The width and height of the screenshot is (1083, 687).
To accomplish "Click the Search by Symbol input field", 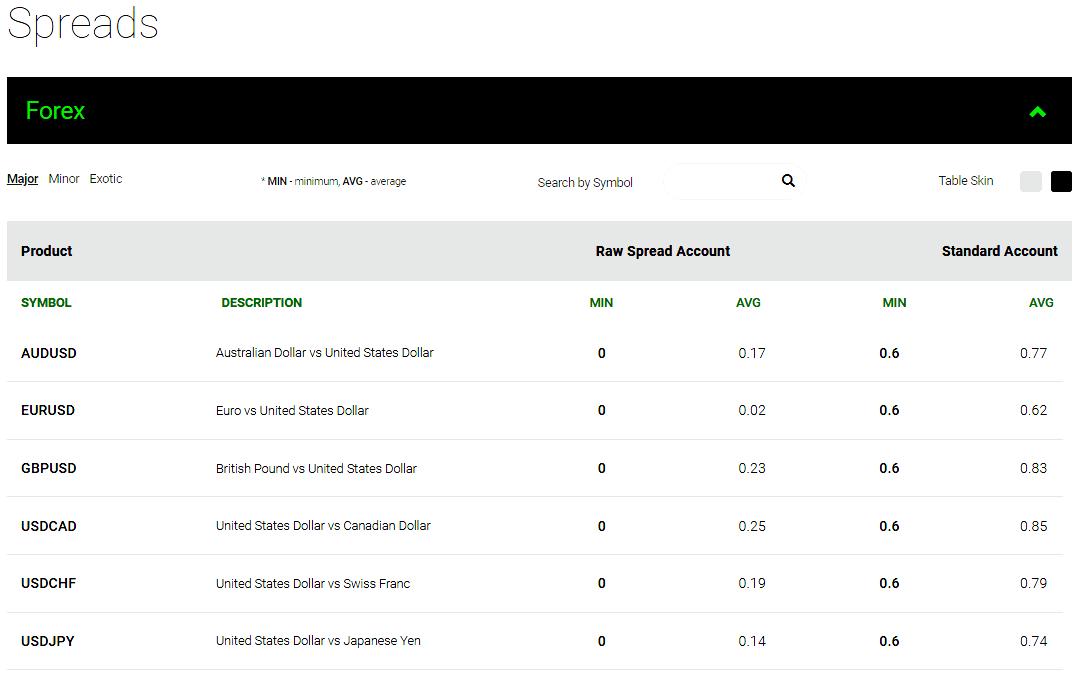I will pos(720,182).
